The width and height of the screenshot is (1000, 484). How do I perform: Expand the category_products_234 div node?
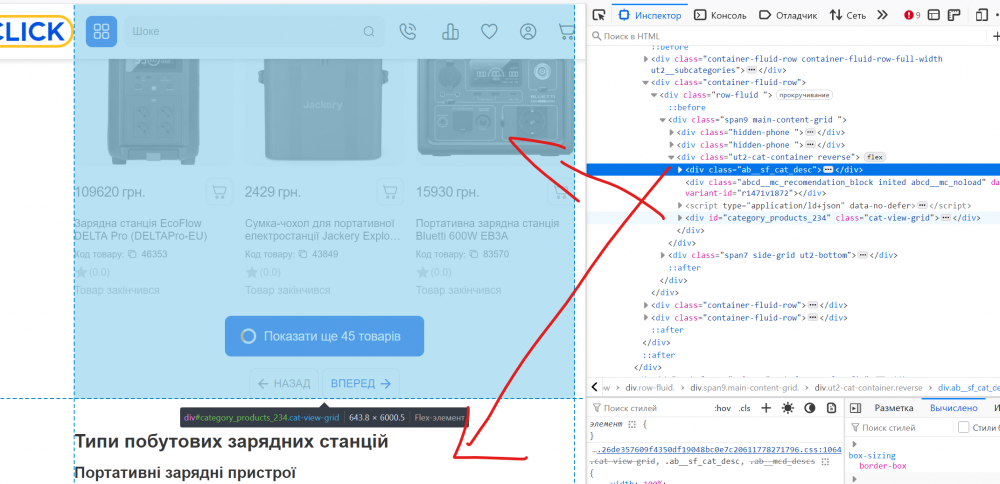pos(680,218)
